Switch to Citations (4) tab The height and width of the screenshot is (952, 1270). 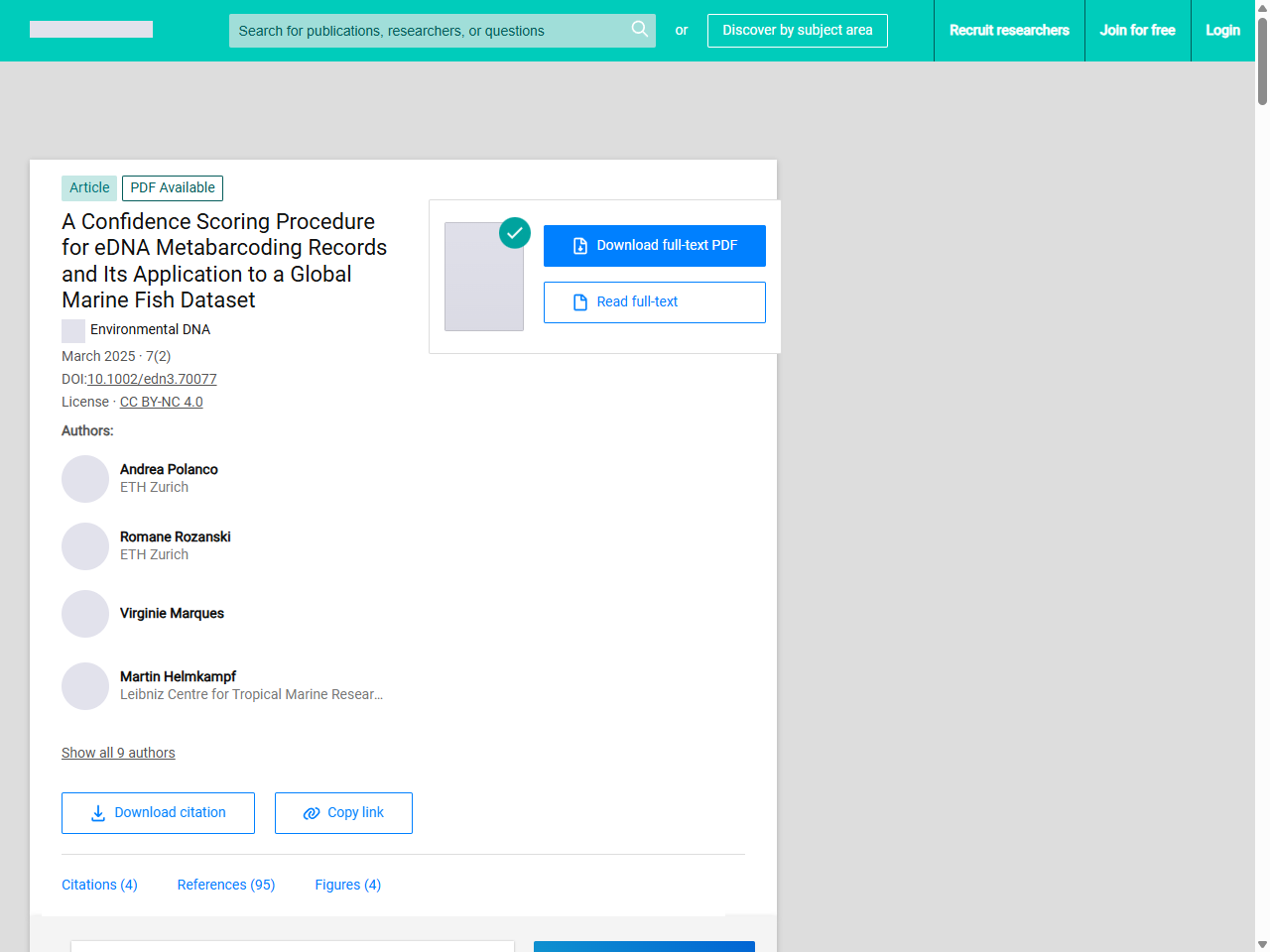pos(99,885)
